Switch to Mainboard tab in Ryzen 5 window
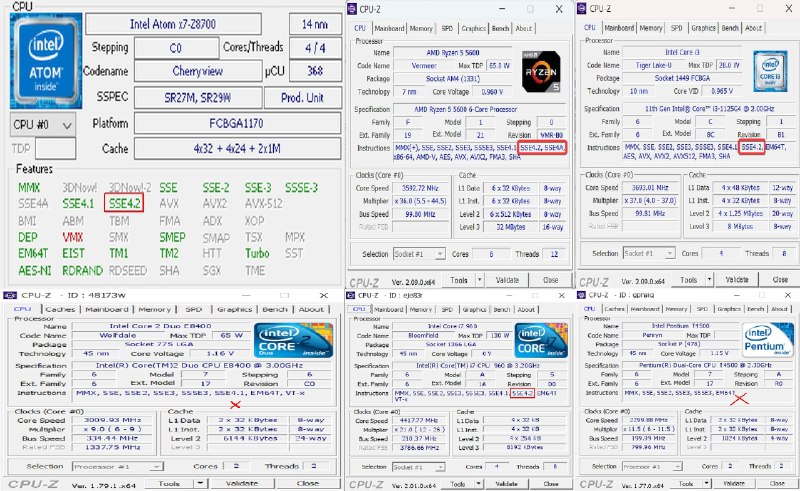This screenshot has width=800, height=491. pos(389,29)
